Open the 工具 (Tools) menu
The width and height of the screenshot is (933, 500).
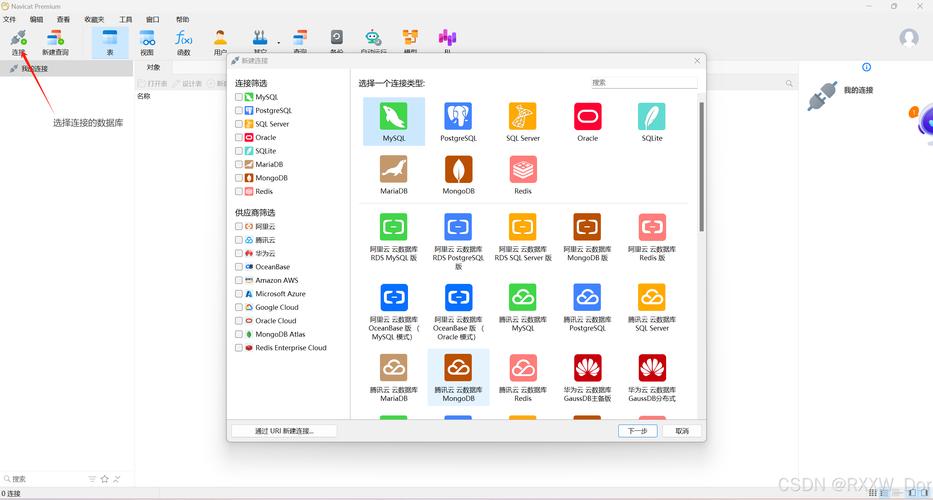tap(126, 20)
